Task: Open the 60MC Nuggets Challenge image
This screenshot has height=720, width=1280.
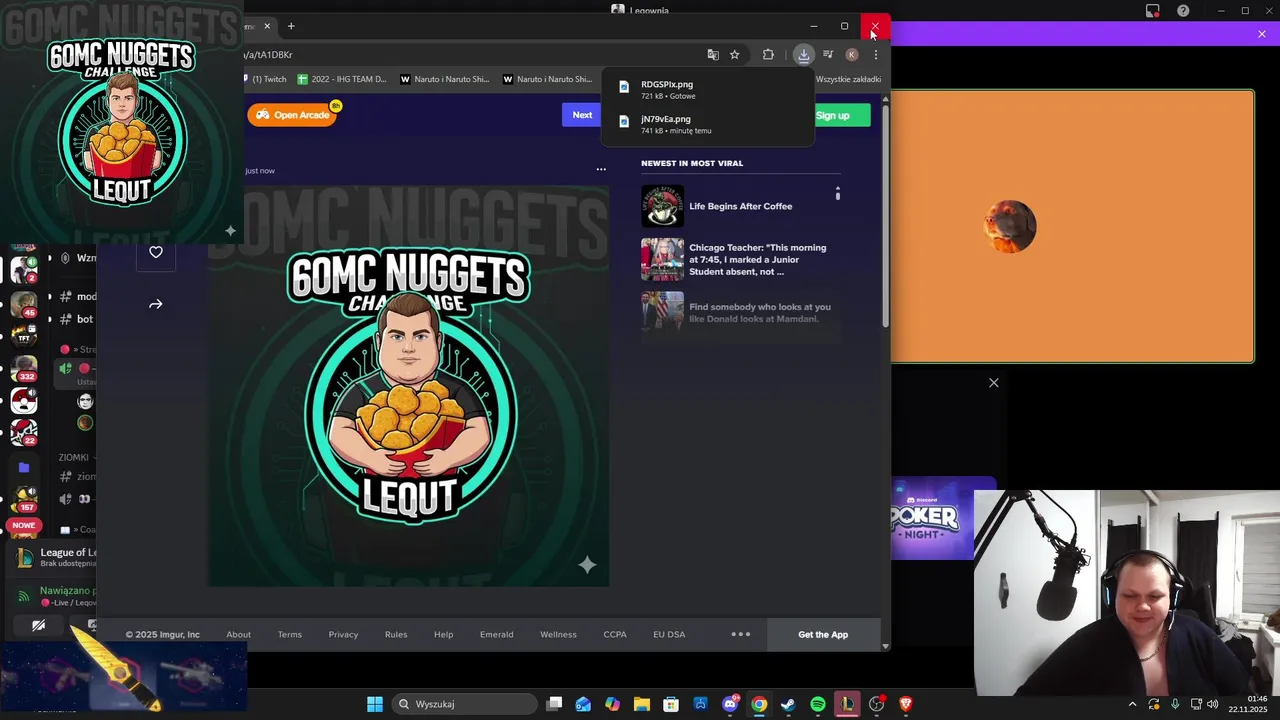Action: 408,386
